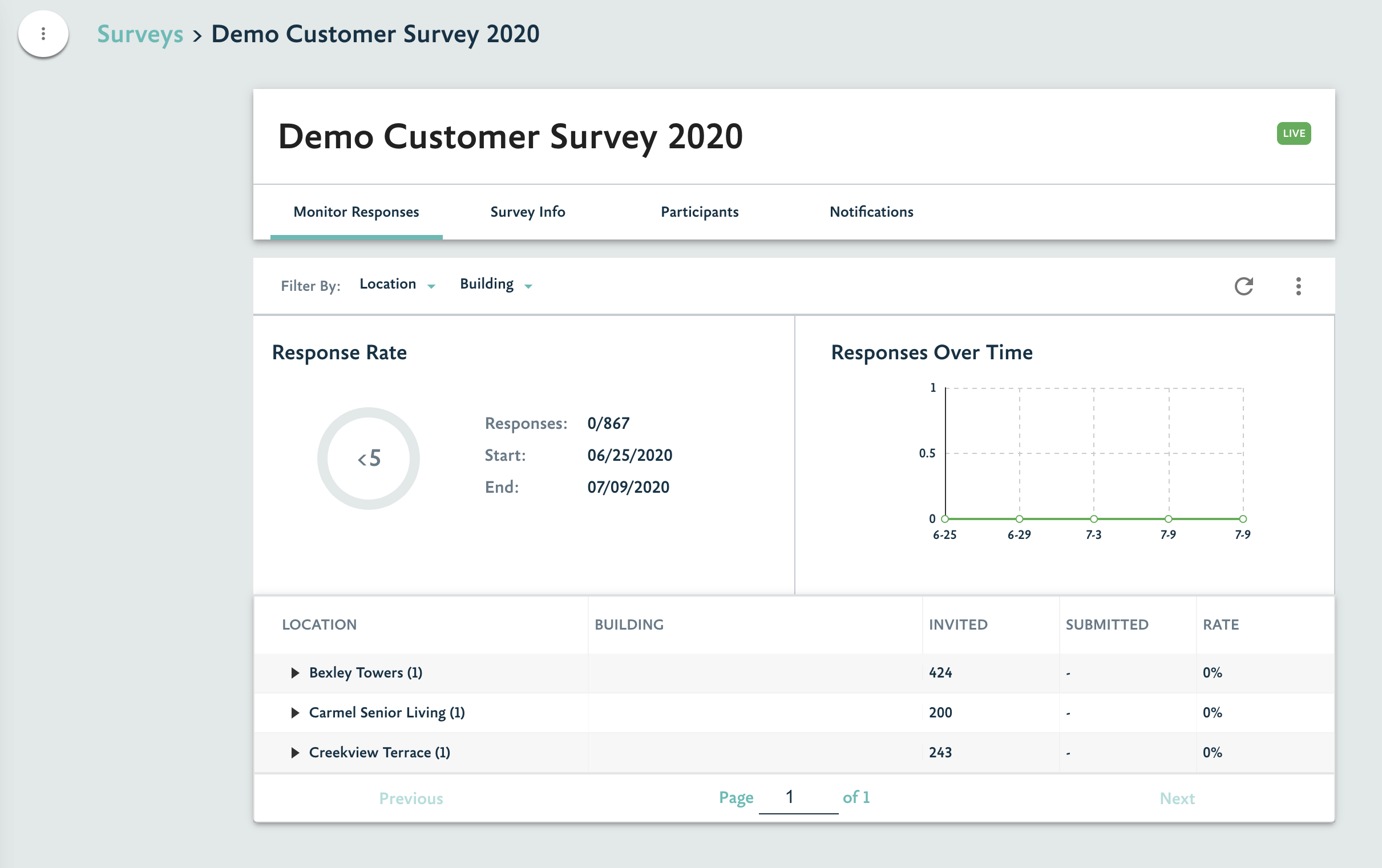Click the response rate donut chart
The width and height of the screenshot is (1382, 868).
point(369,458)
